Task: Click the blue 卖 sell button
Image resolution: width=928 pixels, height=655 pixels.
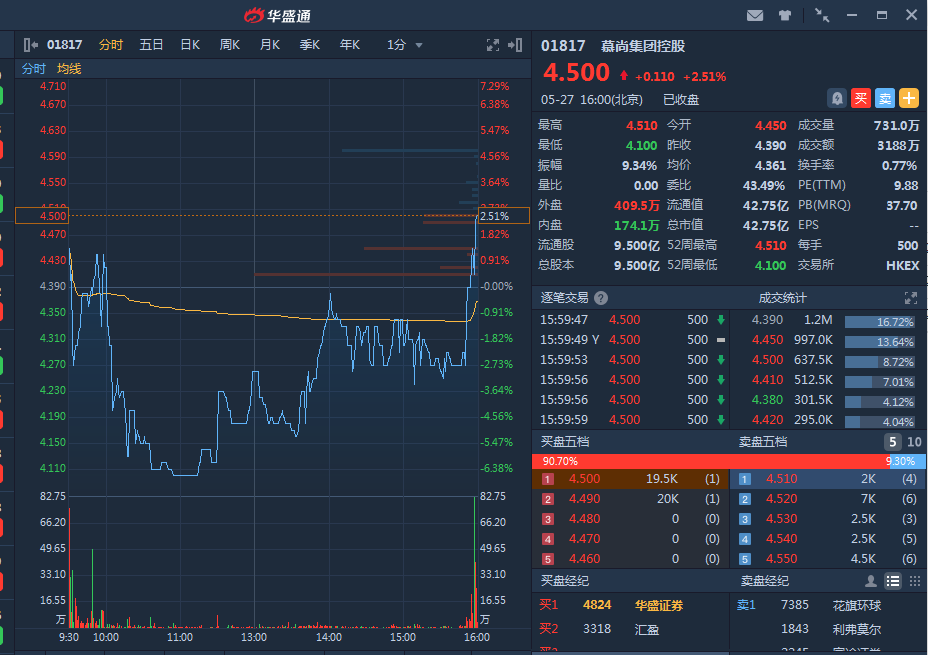Action: (885, 98)
